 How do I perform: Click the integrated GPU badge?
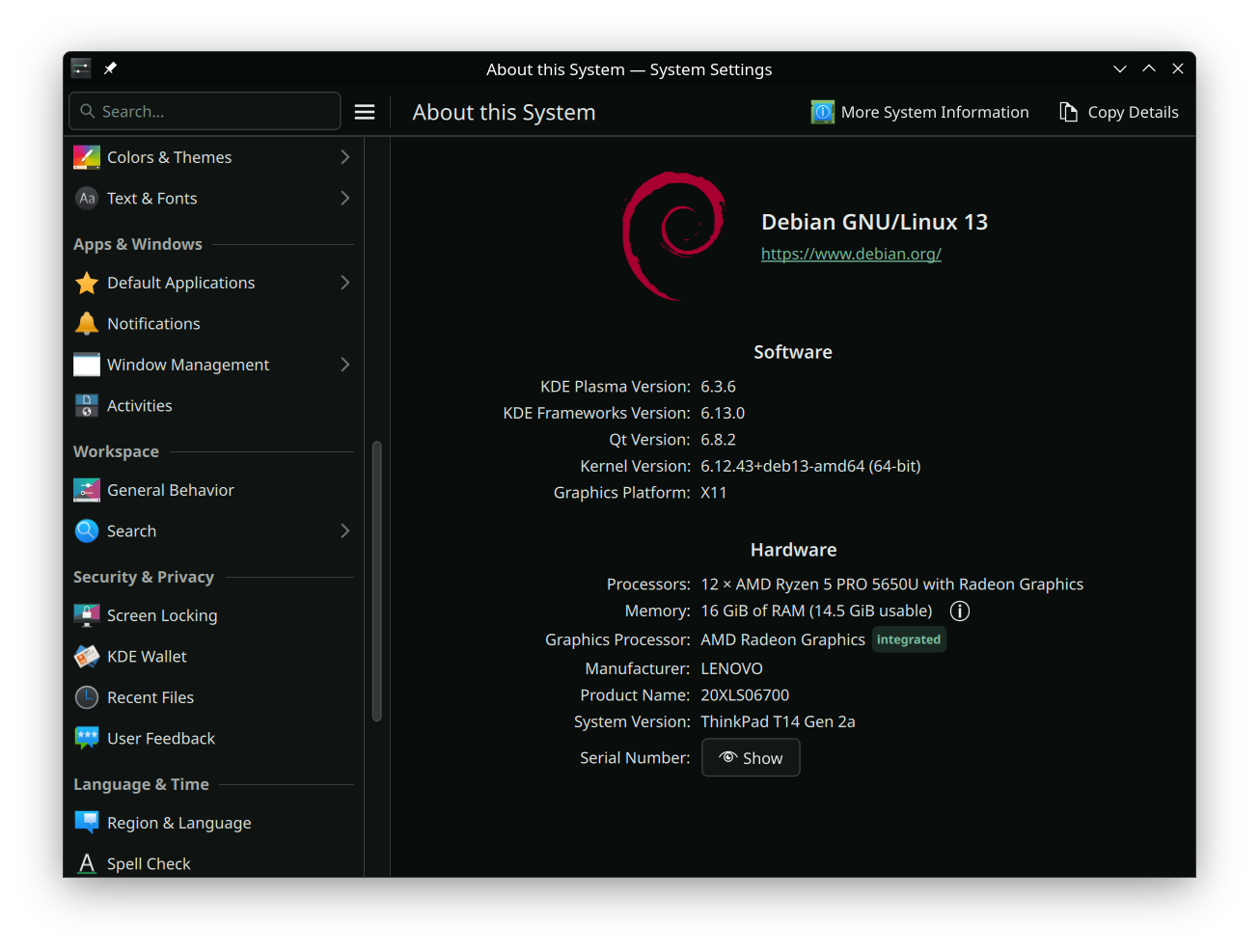coord(909,639)
